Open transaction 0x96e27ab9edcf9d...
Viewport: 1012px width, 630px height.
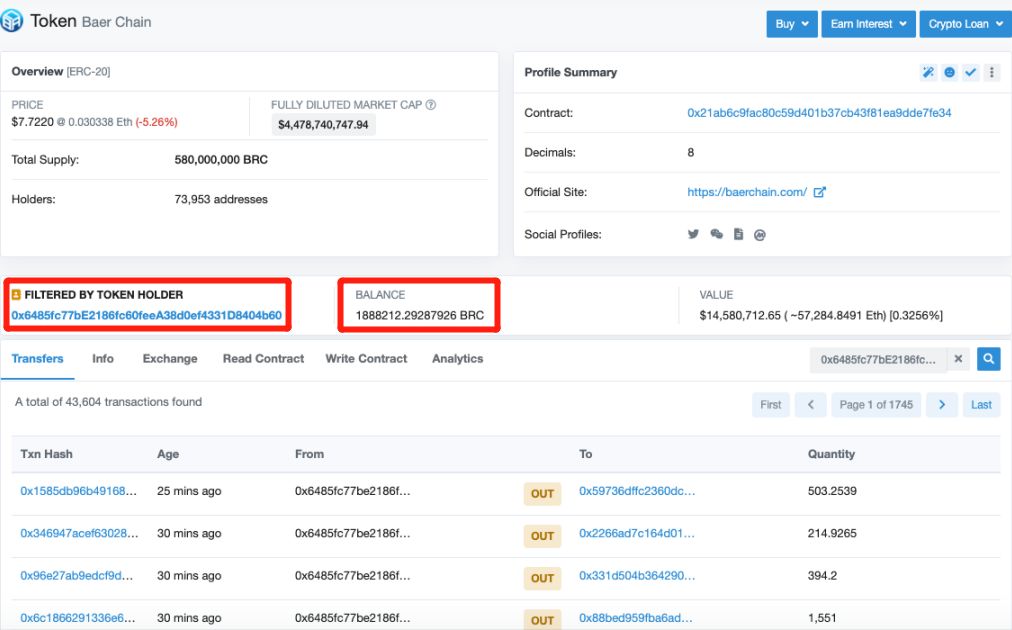click(76, 575)
